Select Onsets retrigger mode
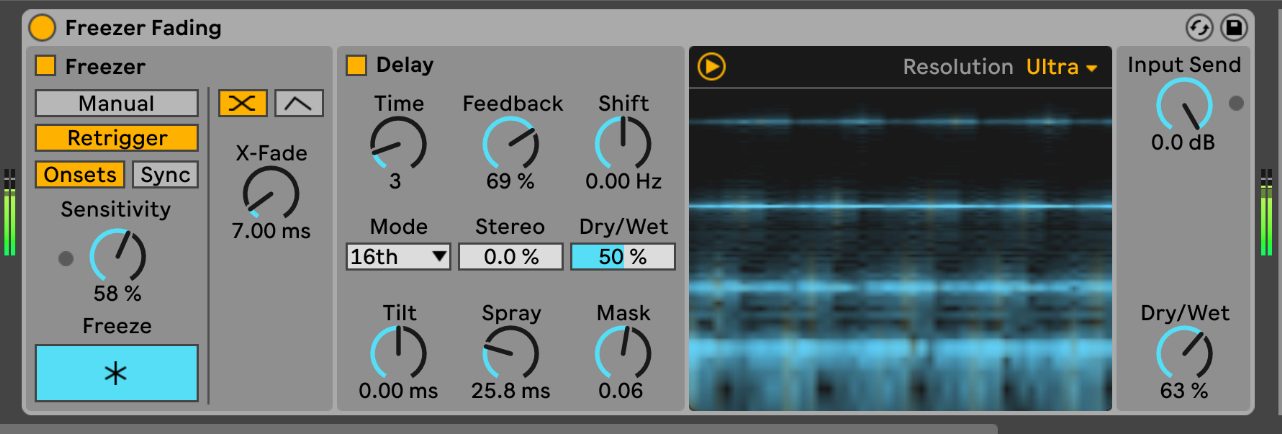 (80, 174)
